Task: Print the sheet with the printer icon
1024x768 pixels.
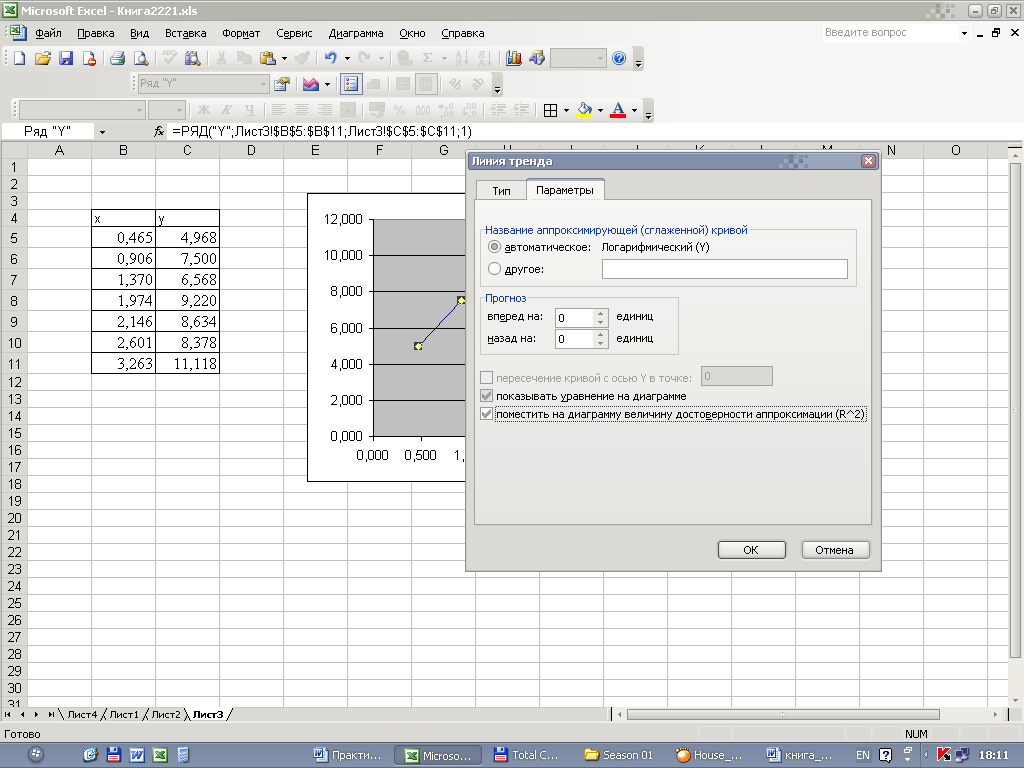Action: (x=118, y=58)
